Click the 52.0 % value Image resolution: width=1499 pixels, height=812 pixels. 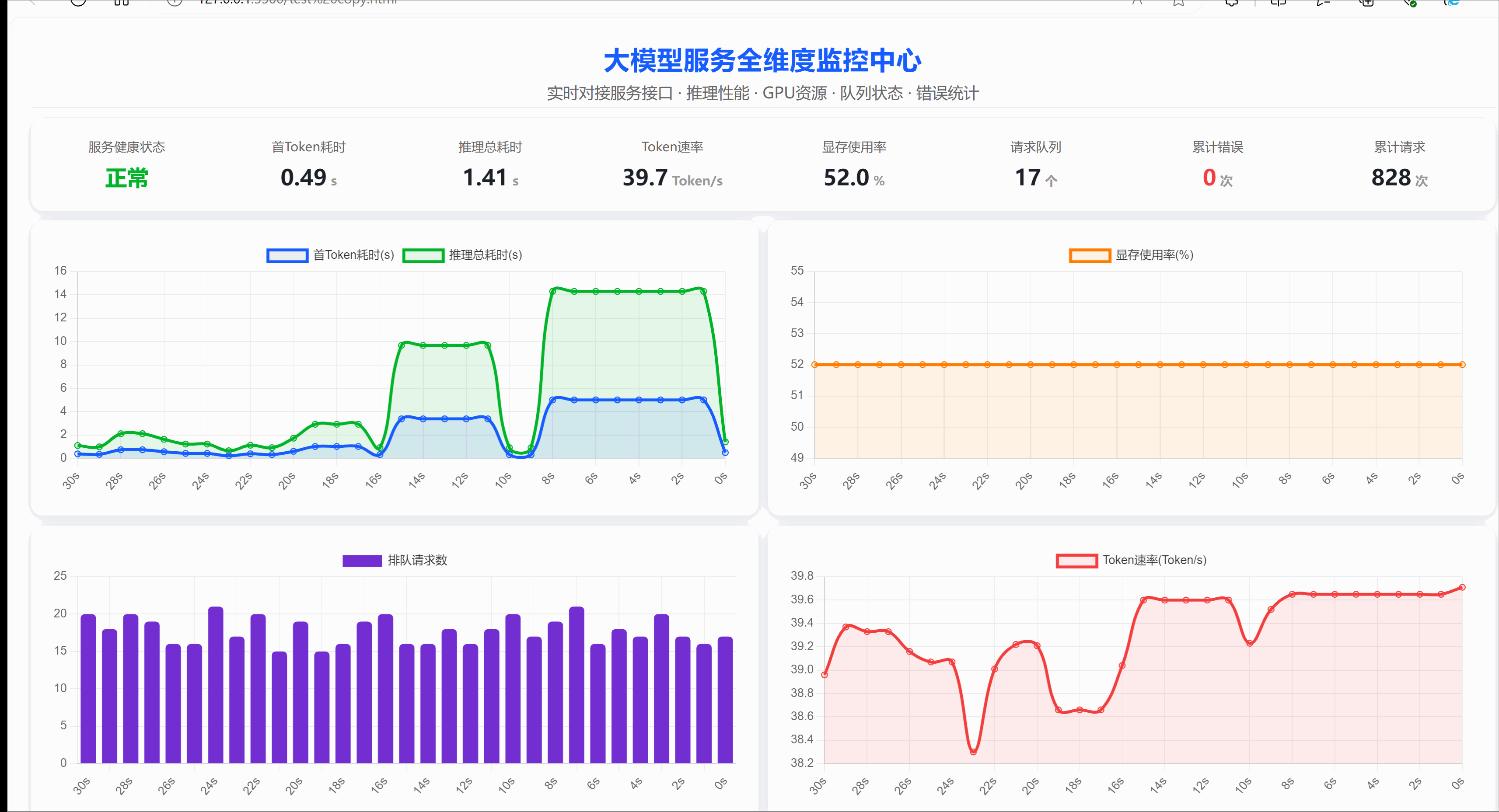tap(854, 178)
